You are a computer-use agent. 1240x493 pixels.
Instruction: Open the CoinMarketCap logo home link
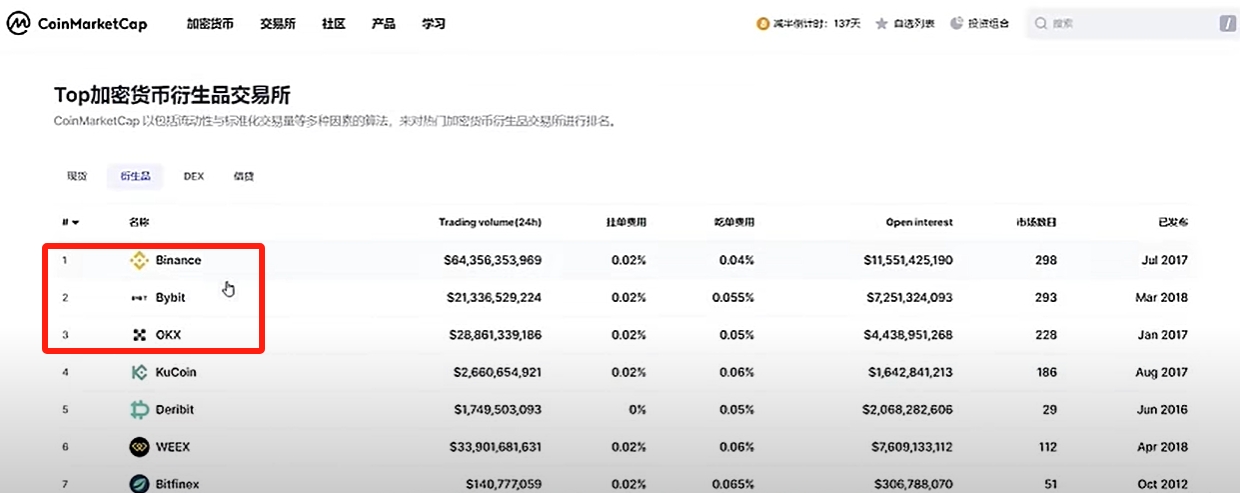pos(78,23)
